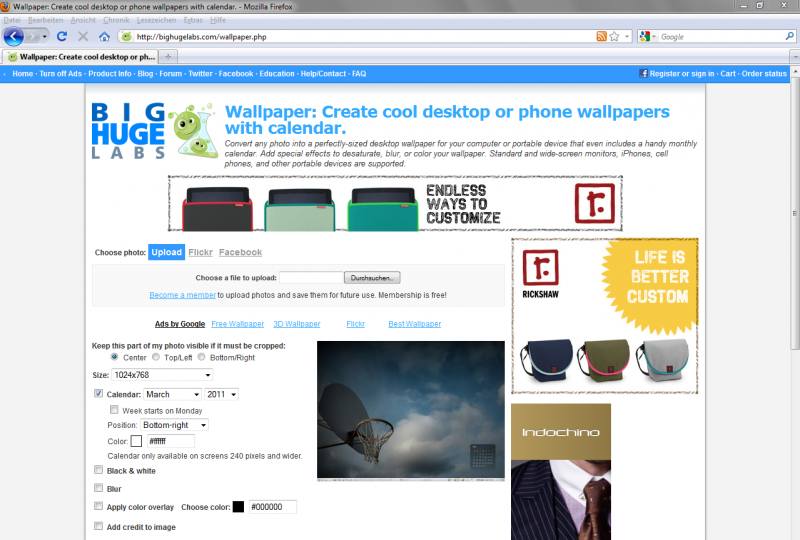Image resolution: width=800 pixels, height=540 pixels.
Task: Click the Best Wallpaper ad link
Action: tap(415, 324)
